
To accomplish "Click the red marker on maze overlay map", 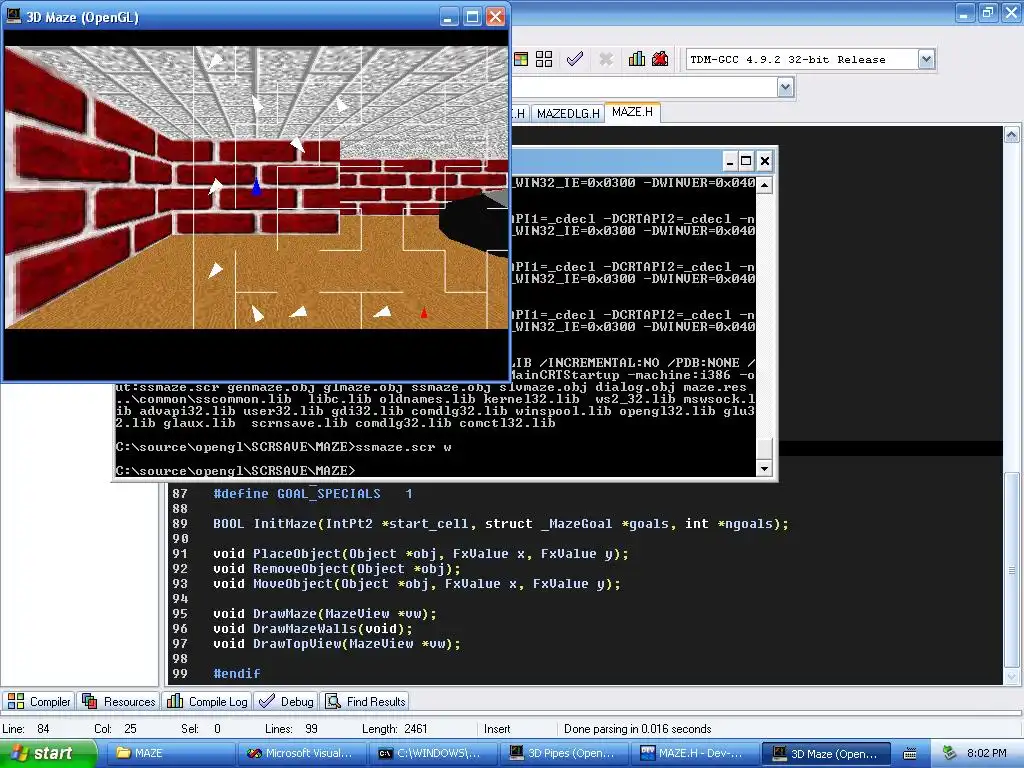I will tap(424, 313).
